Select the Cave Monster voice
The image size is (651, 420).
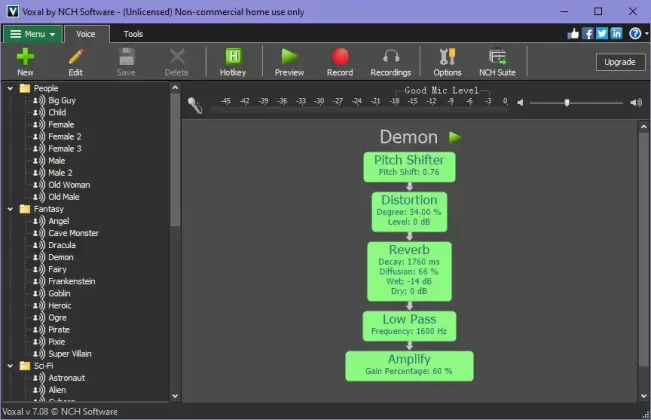point(73,233)
